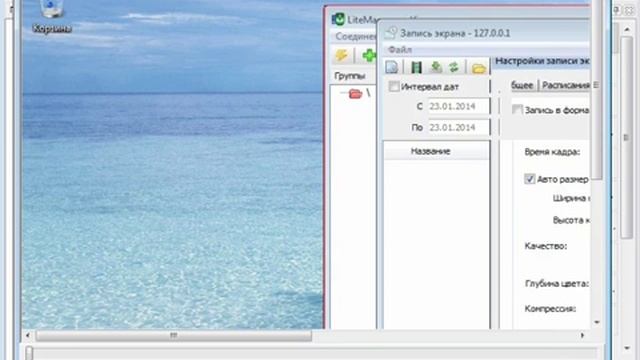Click the green film strip toolbar icon
The height and width of the screenshot is (360, 640).
416,67
